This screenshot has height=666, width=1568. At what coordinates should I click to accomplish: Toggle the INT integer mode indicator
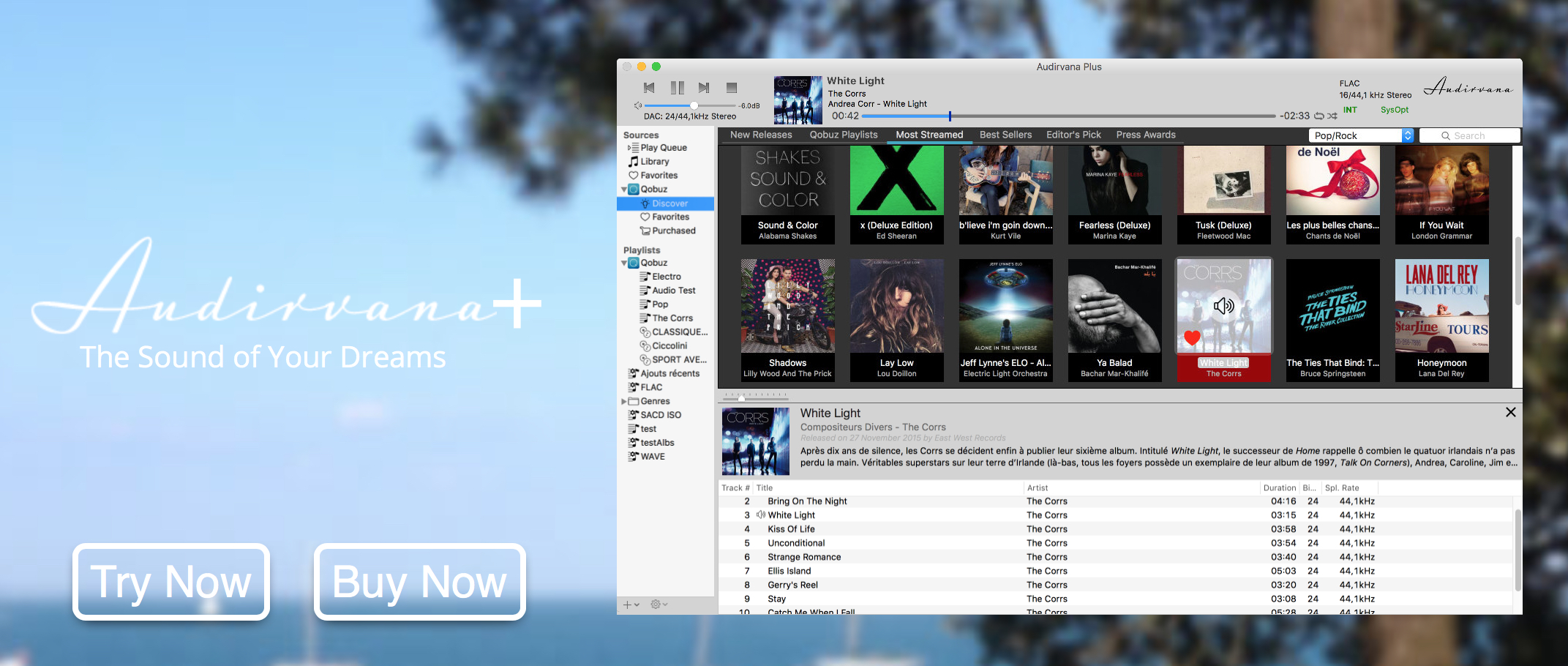(x=1350, y=110)
